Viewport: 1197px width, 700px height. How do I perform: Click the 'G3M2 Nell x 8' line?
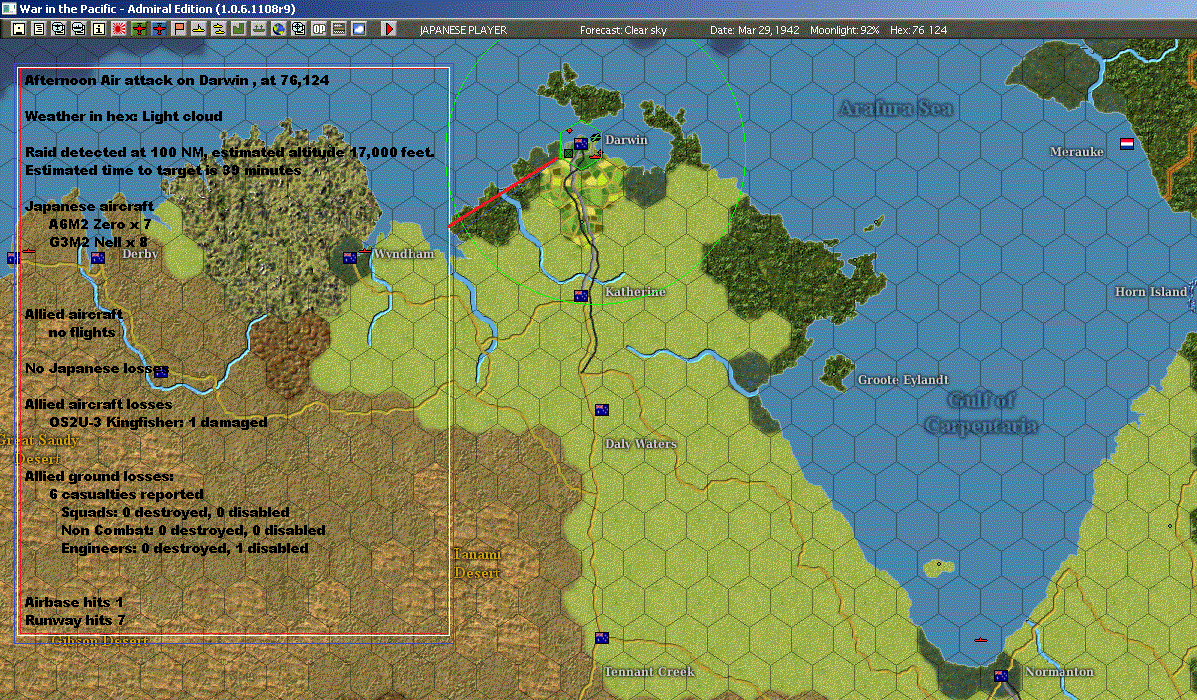pyautogui.click(x=98, y=242)
